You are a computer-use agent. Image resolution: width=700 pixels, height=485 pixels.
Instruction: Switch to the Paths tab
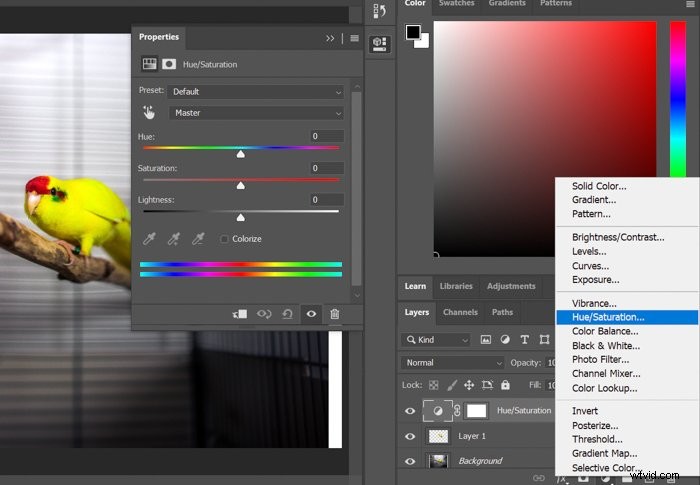coord(502,312)
